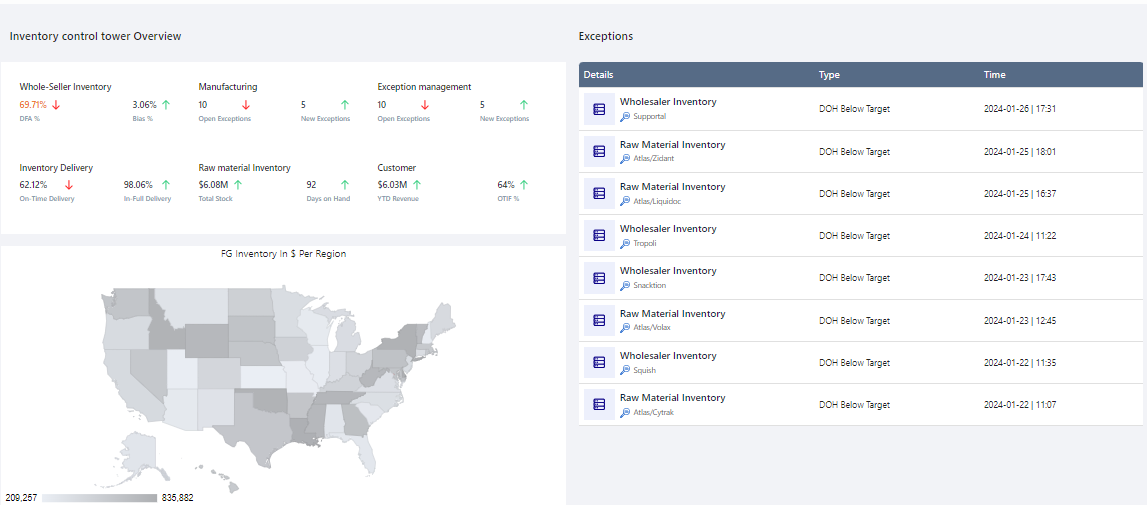Screen dimensions: 1147x505
Task: Click the map color scale legend bar
Action: coord(99,497)
